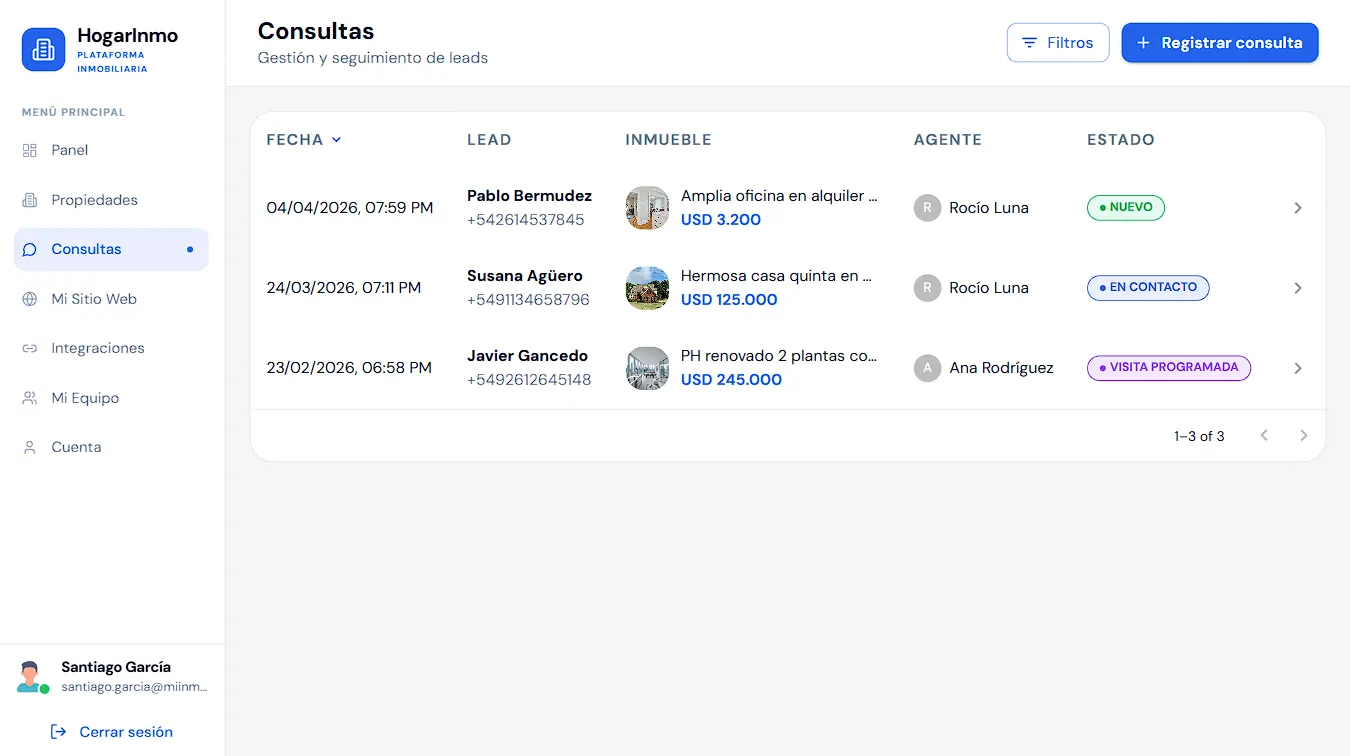The image size is (1350, 756).
Task: Click Rocío Luna avatar in Pablo's row
Action: point(927,208)
